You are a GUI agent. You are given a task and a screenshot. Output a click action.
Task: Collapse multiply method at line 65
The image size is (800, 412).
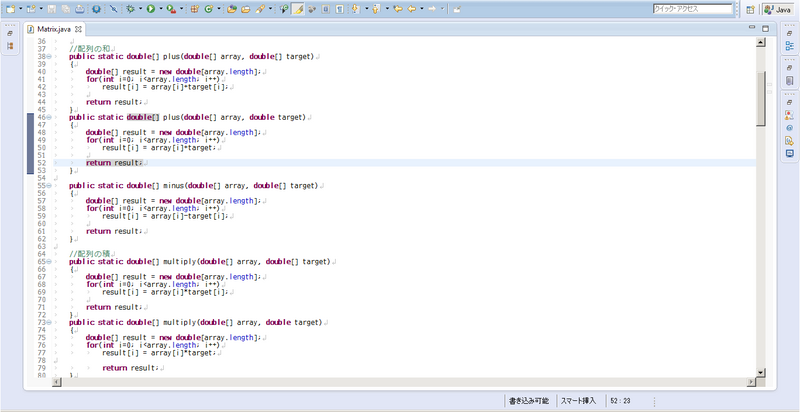click(49, 262)
